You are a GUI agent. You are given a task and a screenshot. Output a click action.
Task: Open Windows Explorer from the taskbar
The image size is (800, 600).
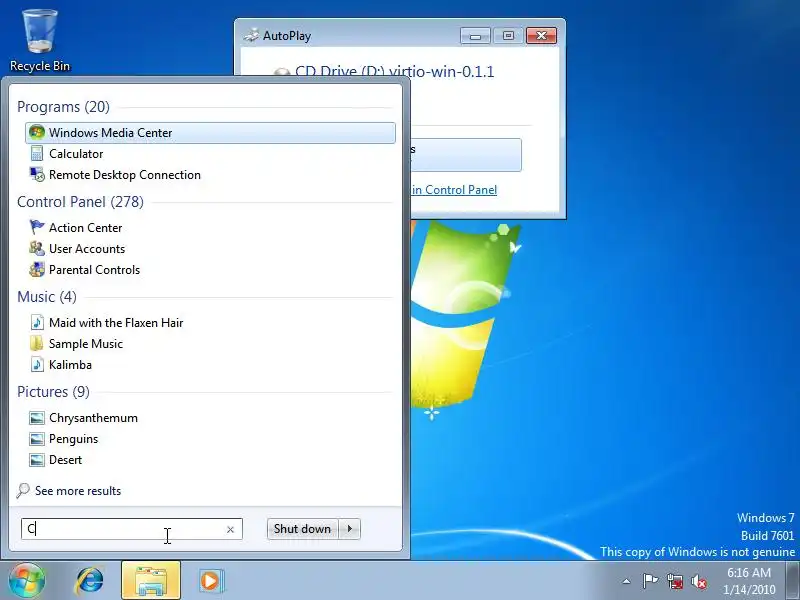click(x=151, y=581)
